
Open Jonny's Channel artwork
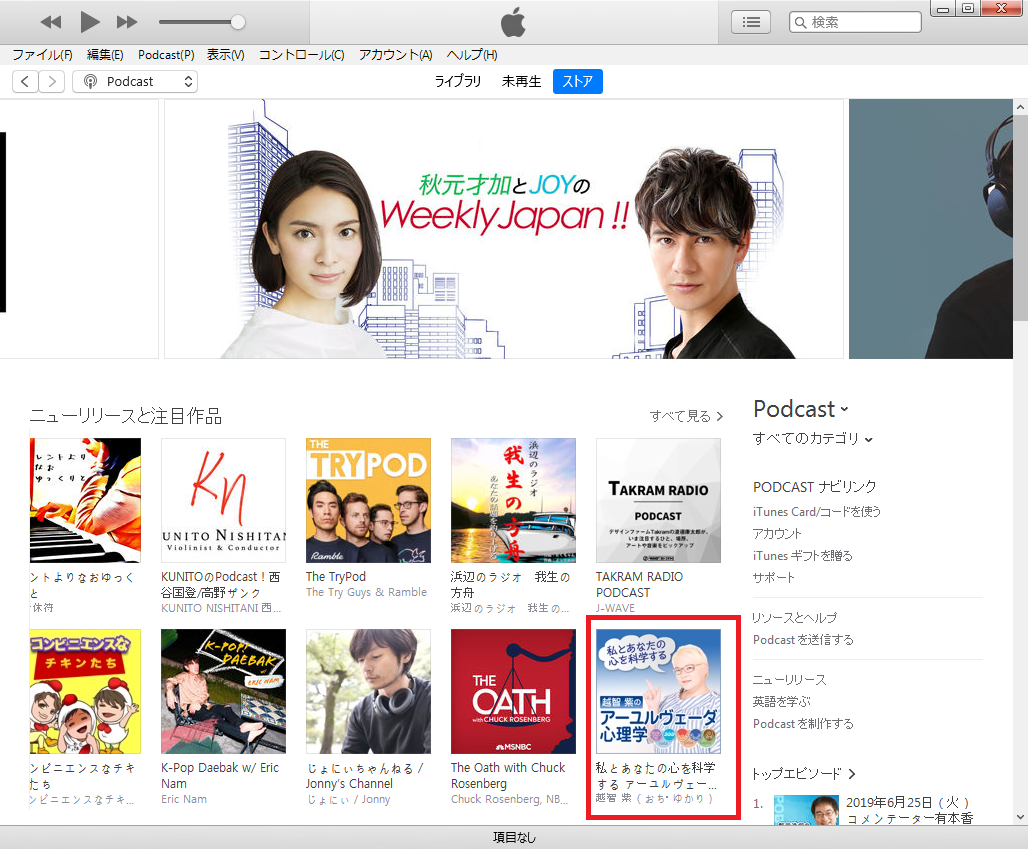click(x=368, y=692)
